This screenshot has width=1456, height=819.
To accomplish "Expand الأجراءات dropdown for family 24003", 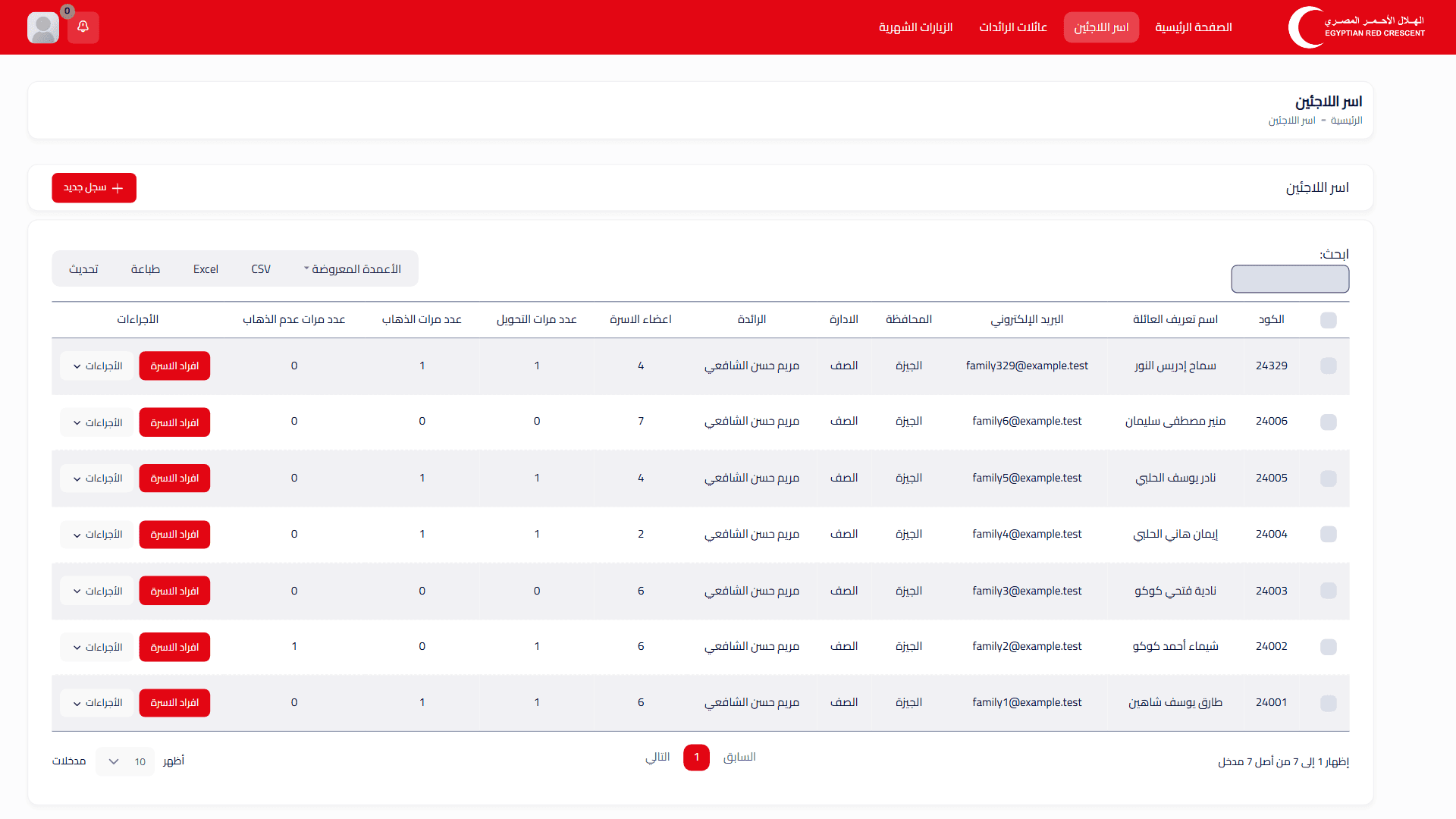I will [97, 591].
